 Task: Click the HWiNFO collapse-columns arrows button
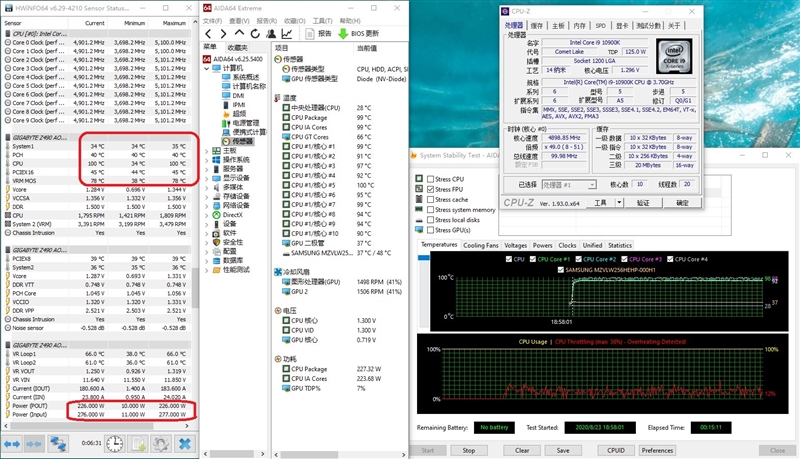click(34, 444)
